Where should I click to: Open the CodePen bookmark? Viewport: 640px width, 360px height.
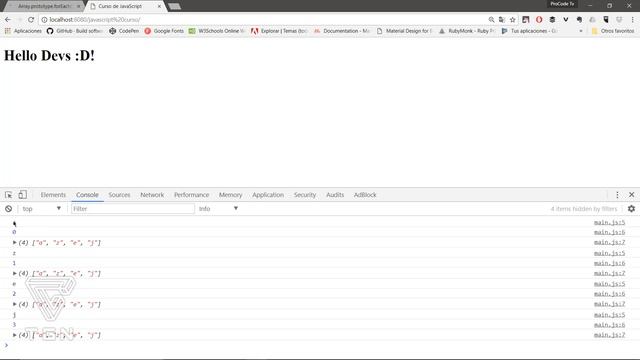pyautogui.click(x=124, y=31)
